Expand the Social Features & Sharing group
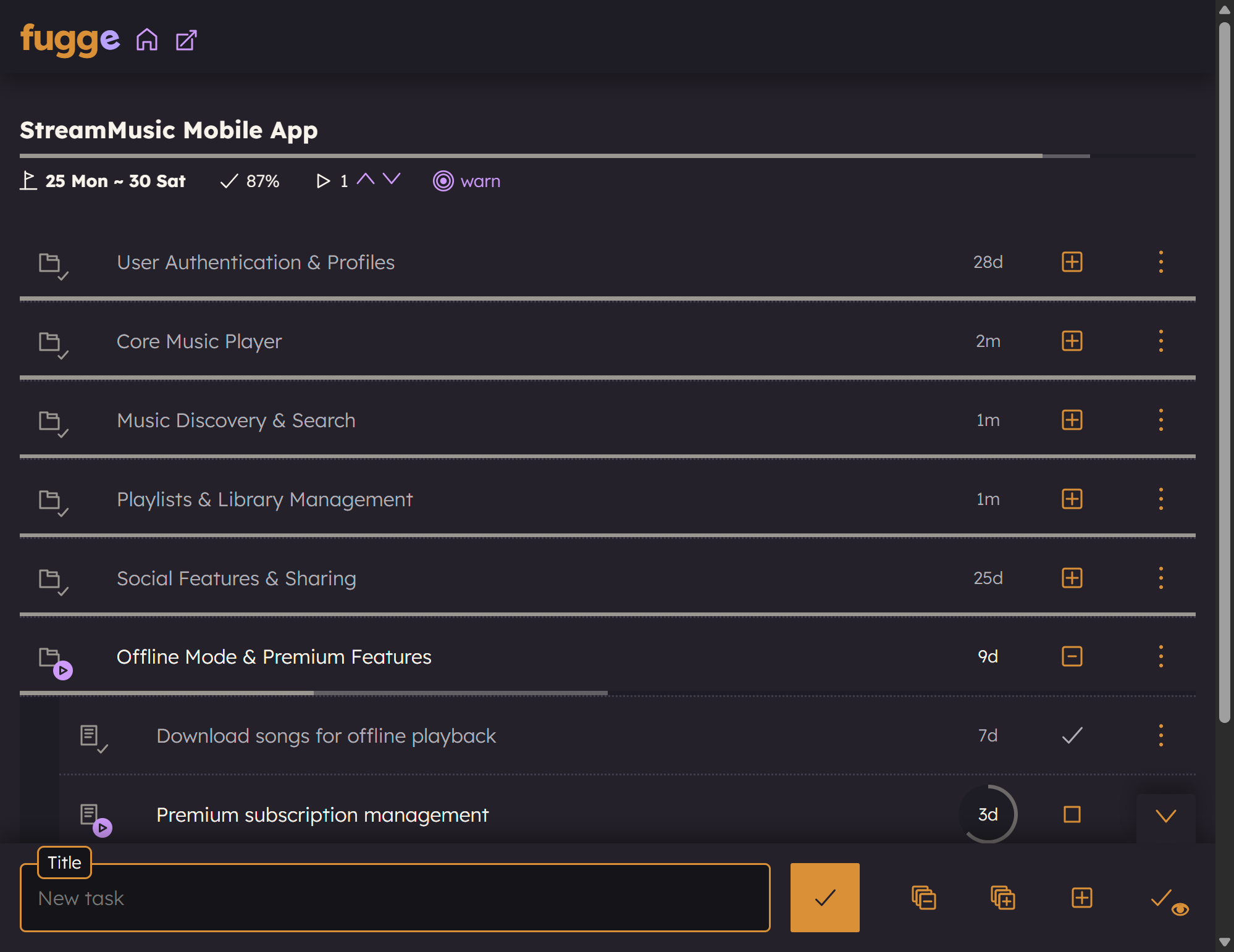Viewport: 1234px width, 952px height. click(1072, 578)
